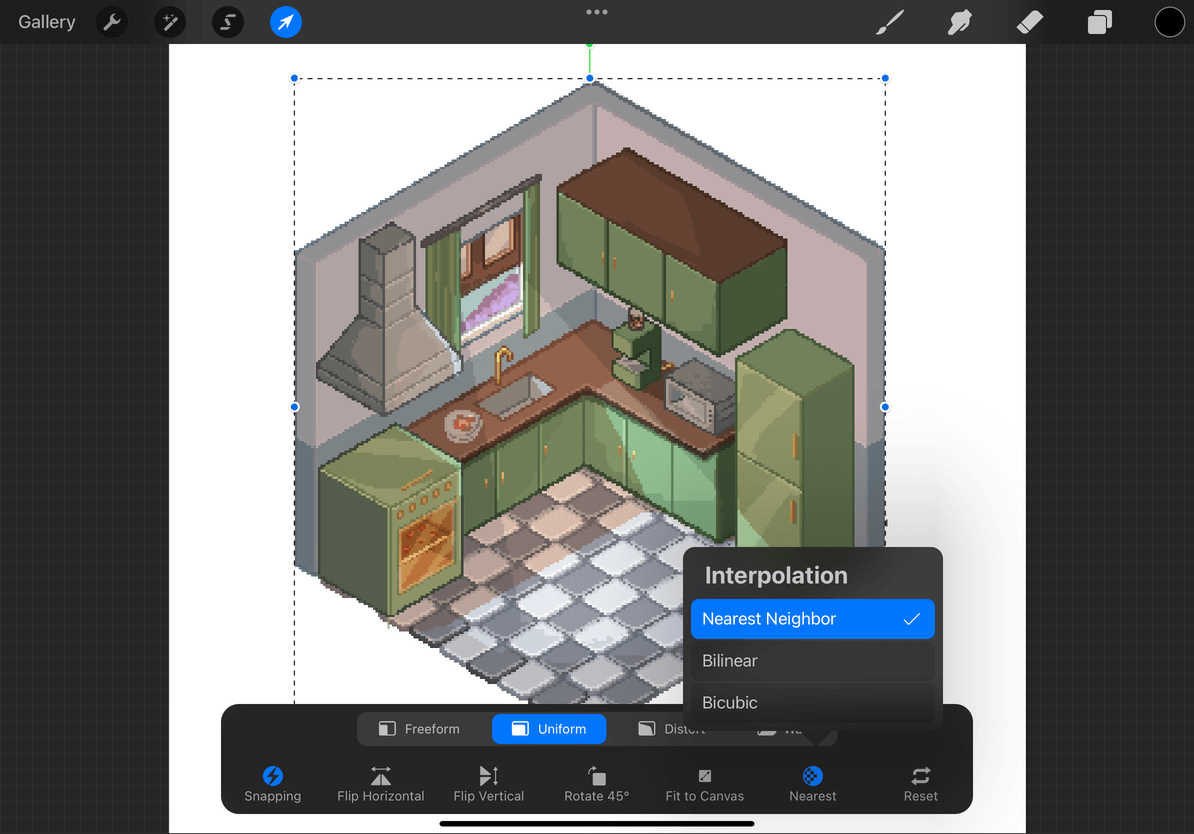This screenshot has height=834, width=1194.
Task: Reset the current transformation
Action: coord(919,783)
